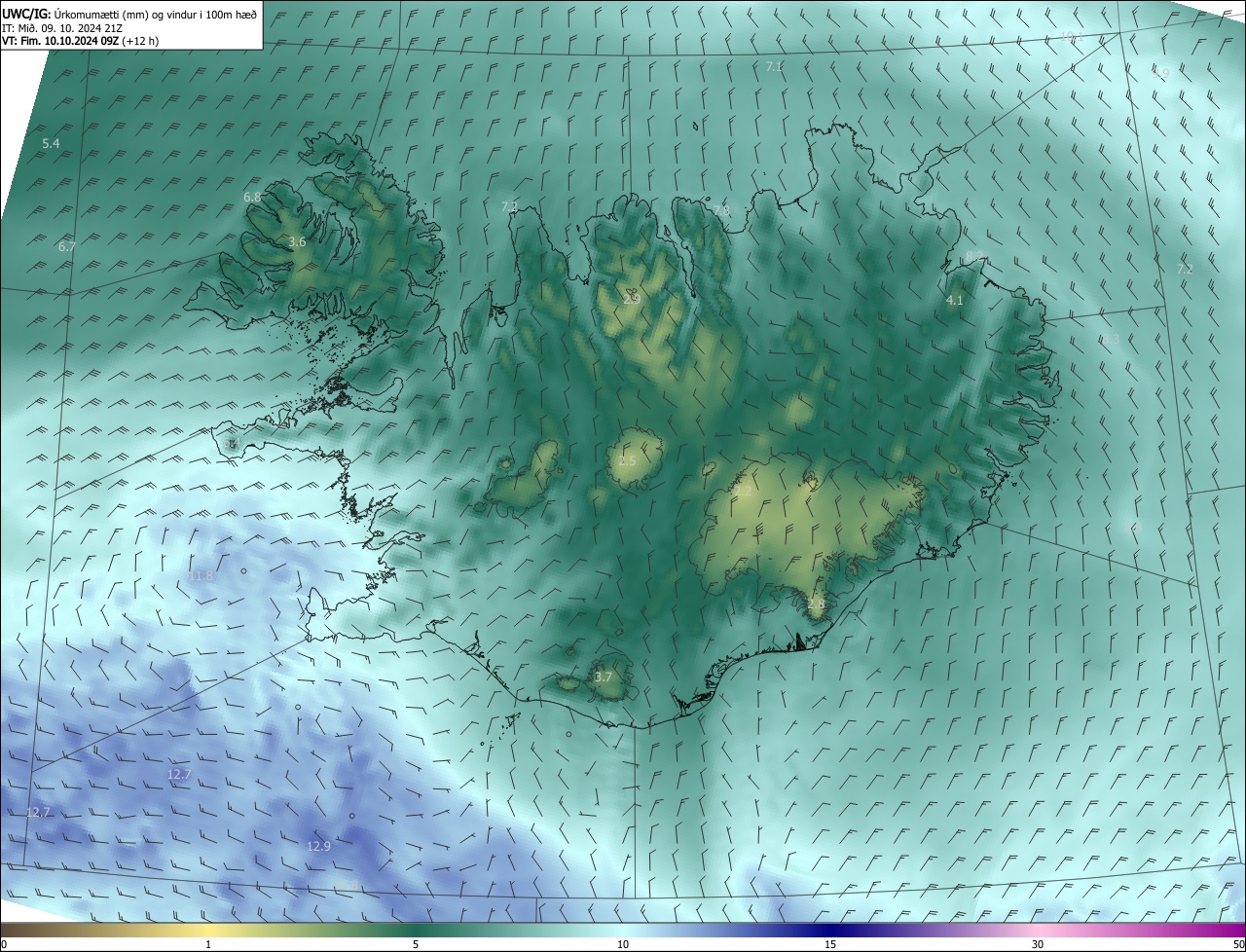The height and width of the screenshot is (952, 1246).
Task: Click the colour scale tick label 50
Action: (1238, 944)
